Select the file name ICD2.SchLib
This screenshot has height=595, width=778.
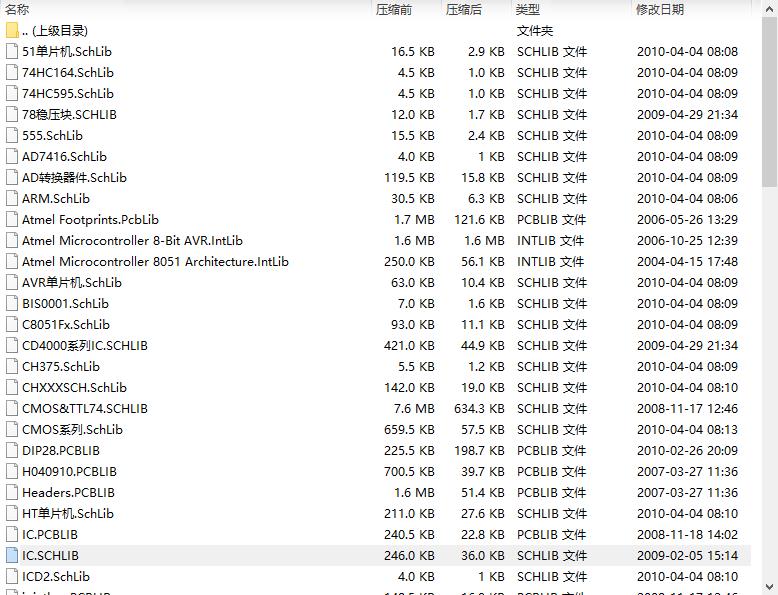point(56,577)
